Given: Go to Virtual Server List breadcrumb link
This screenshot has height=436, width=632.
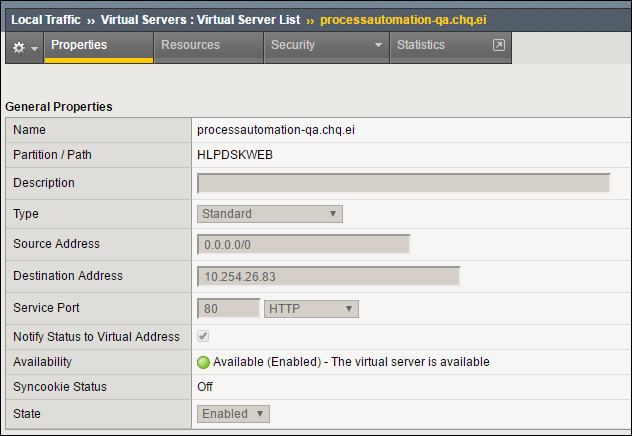Looking at the screenshot, I should [200, 20].
